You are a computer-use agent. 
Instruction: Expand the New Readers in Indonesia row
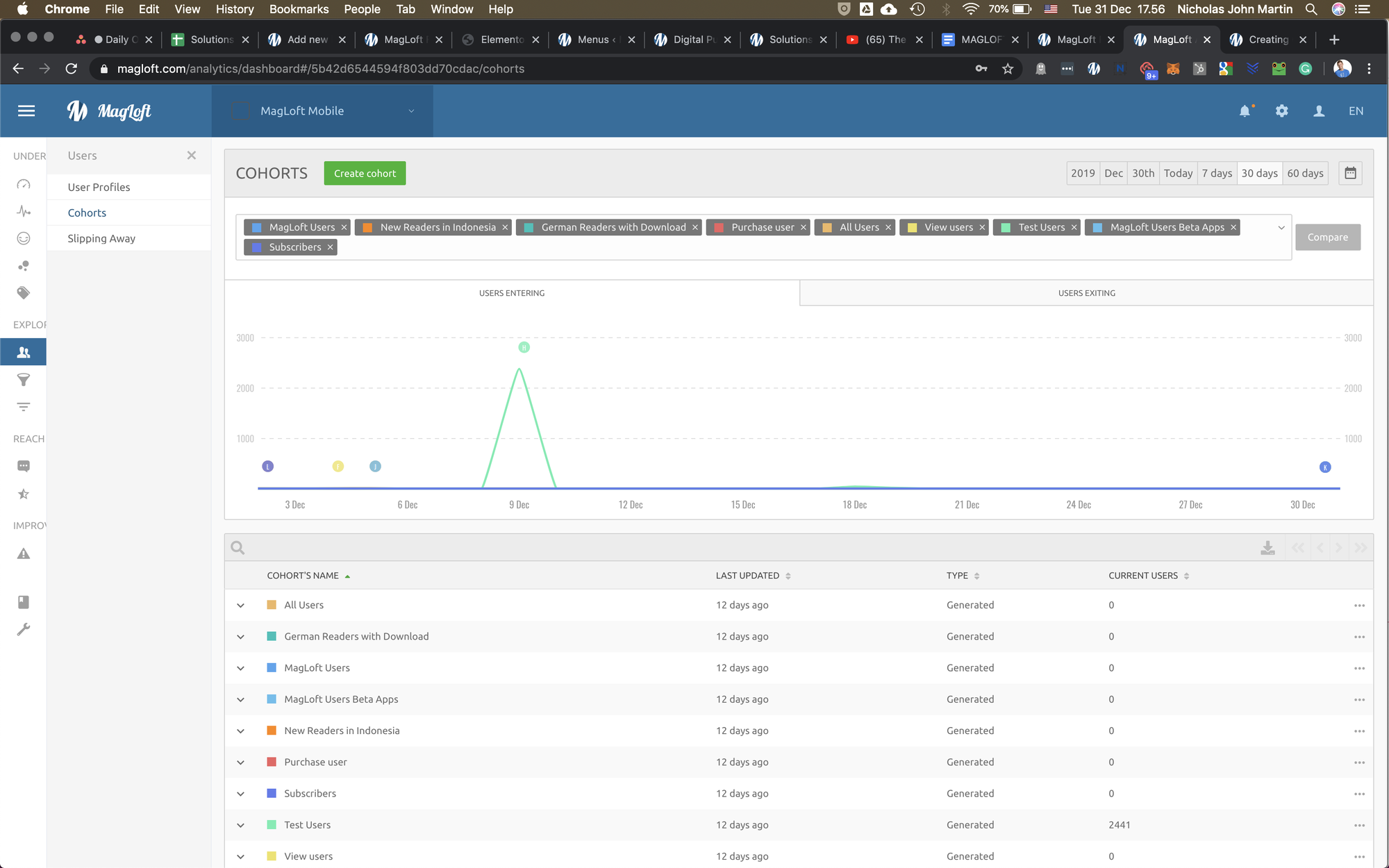[240, 731]
